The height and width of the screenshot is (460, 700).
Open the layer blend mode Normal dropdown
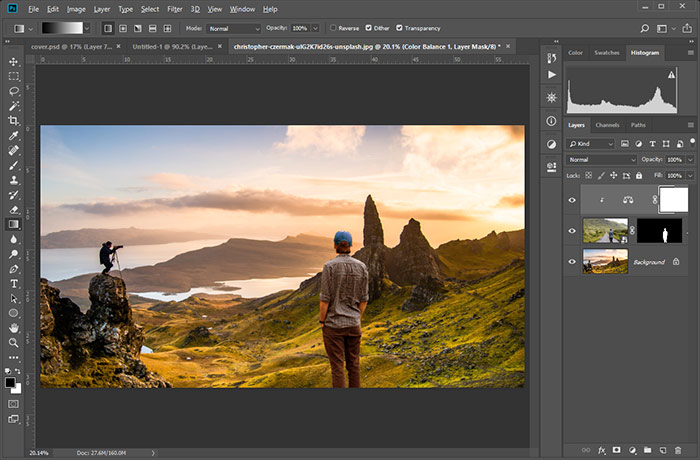(601, 159)
